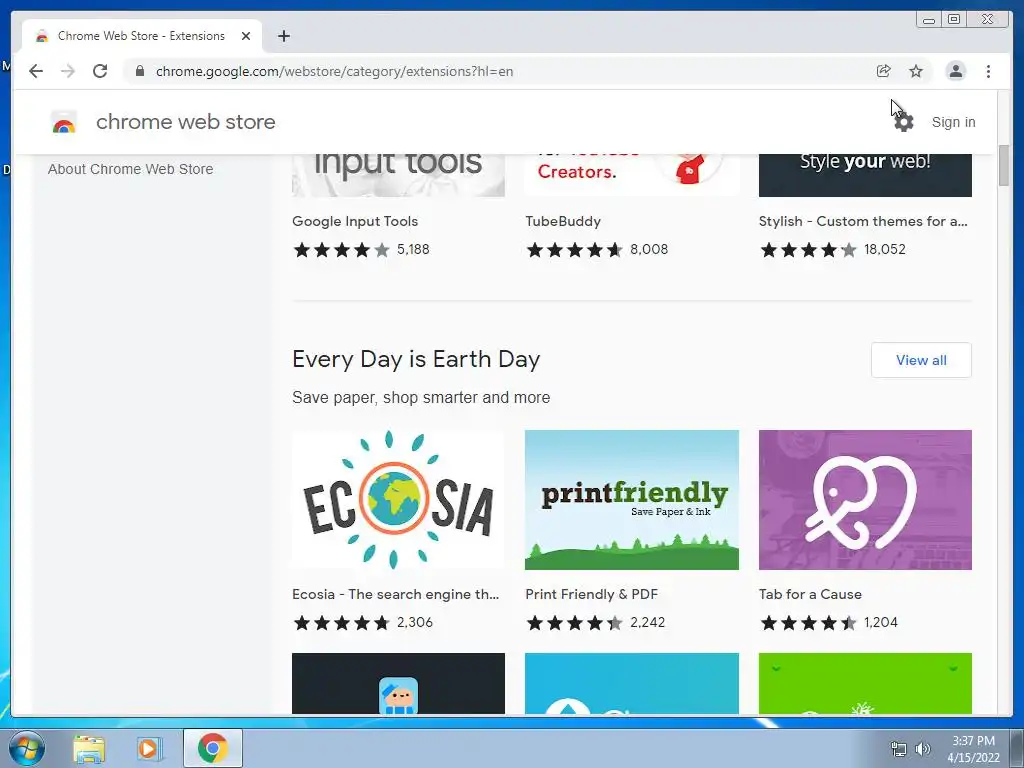Click Stylish - Custom themes title
Viewport: 1024px width, 768px height.
[863, 221]
